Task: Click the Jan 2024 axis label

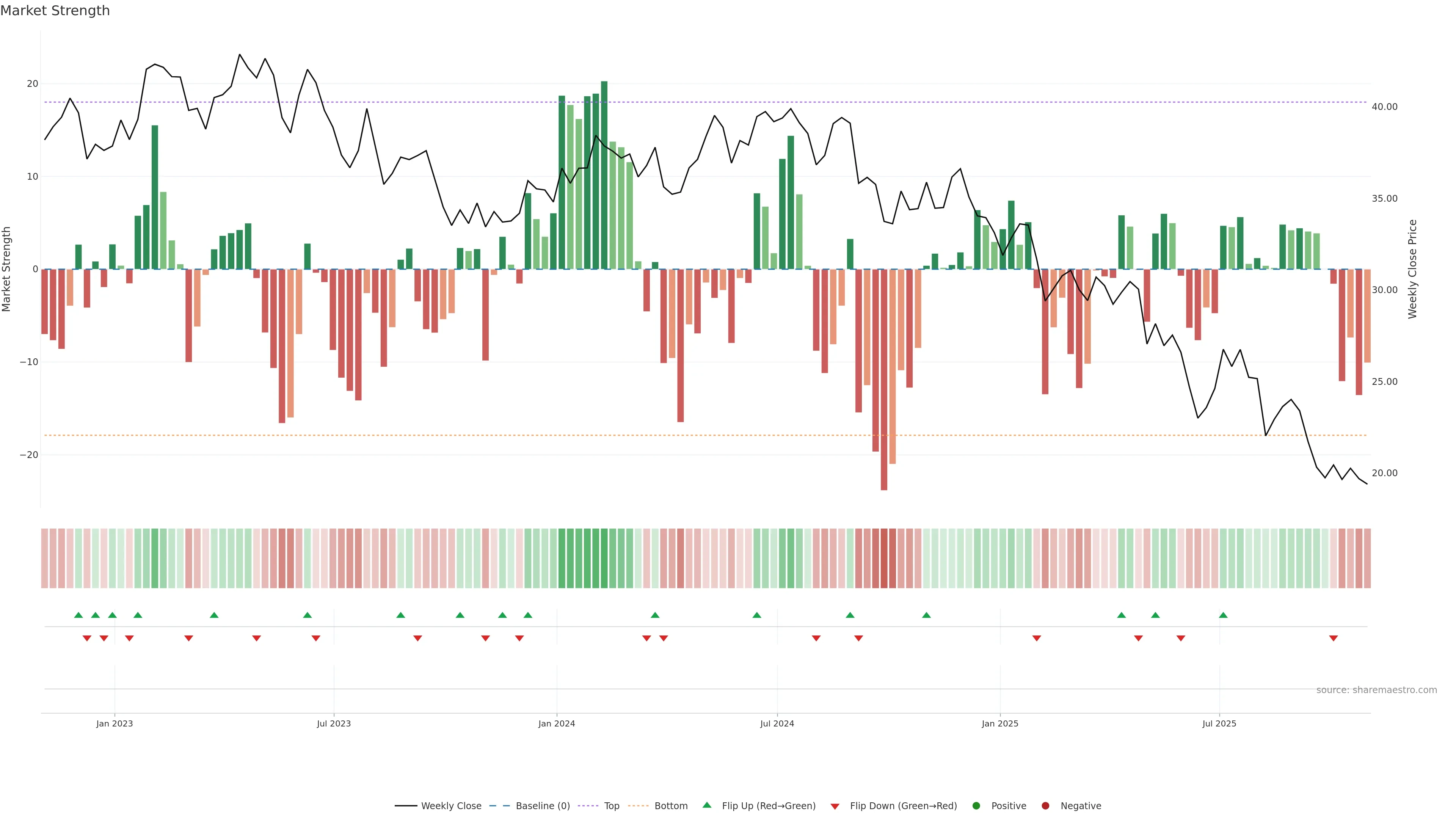Action: (x=556, y=723)
